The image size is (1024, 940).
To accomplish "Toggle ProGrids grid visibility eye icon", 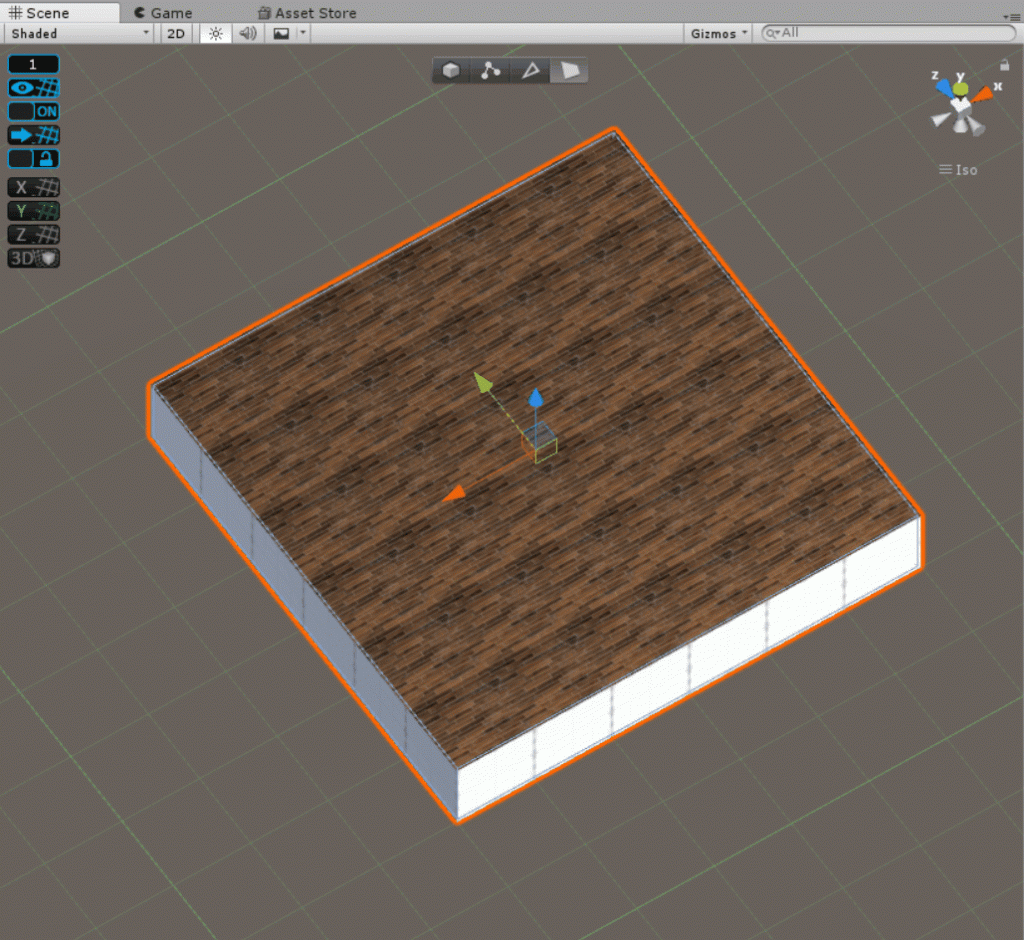I will (22, 87).
